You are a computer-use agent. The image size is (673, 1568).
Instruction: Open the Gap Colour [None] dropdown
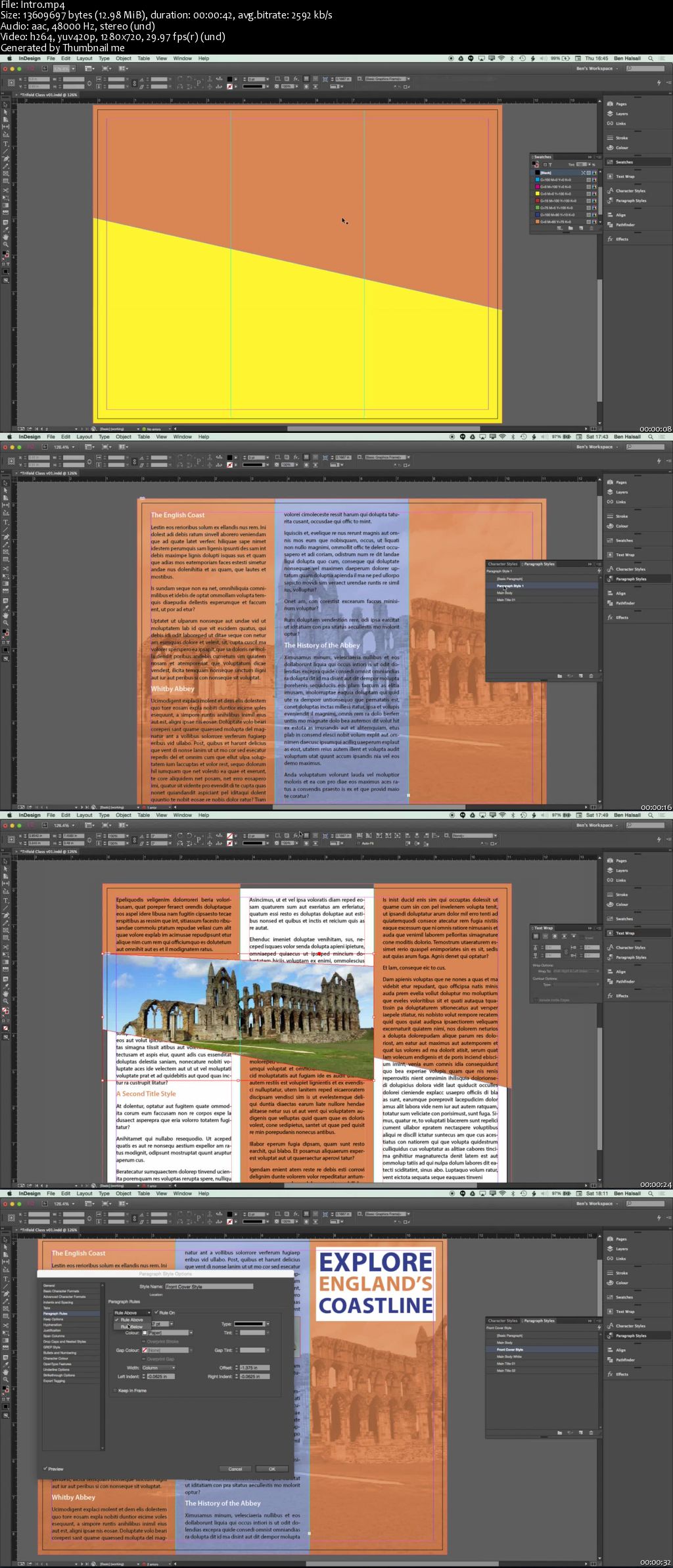point(167,1351)
